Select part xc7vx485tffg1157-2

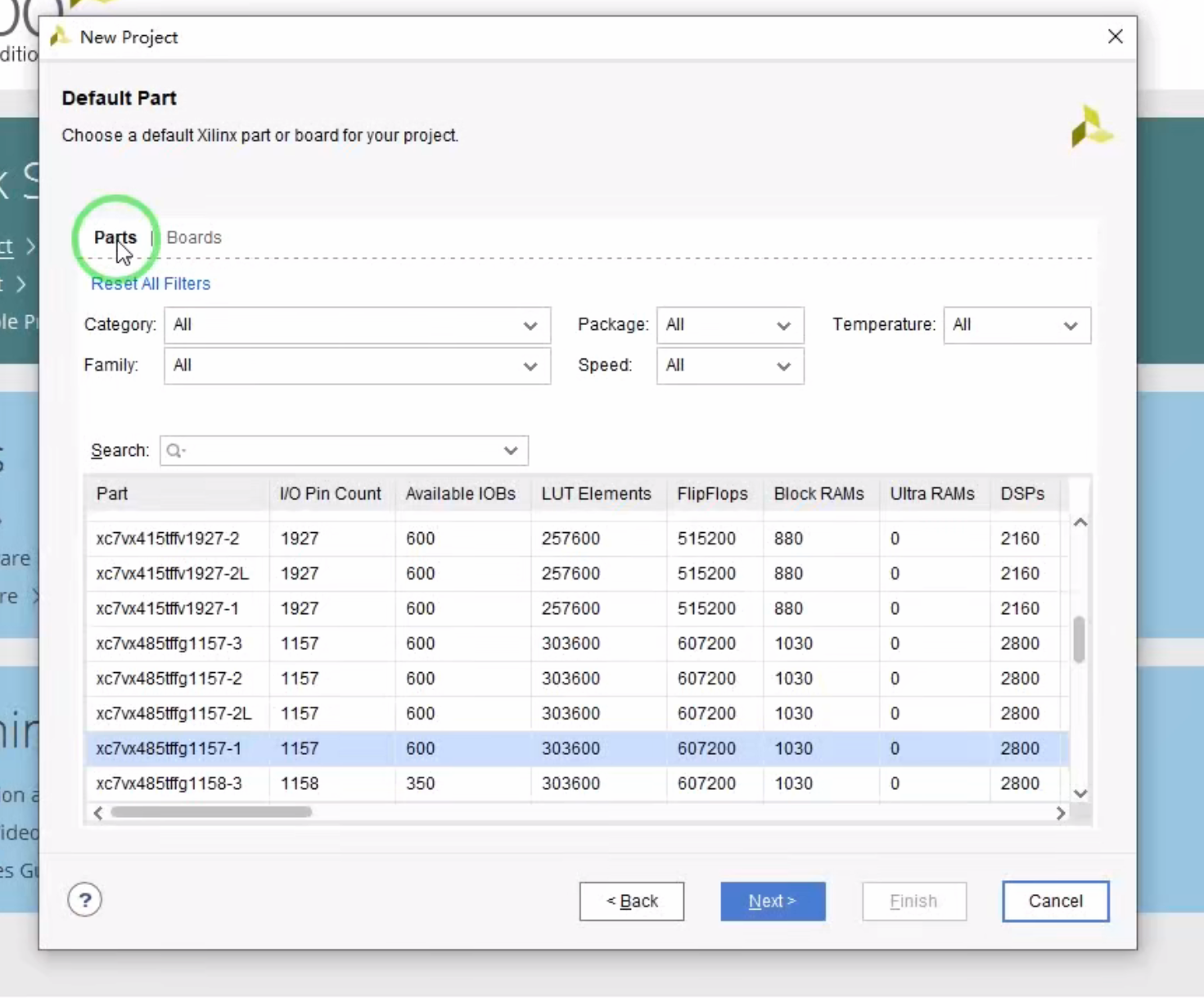577,679
